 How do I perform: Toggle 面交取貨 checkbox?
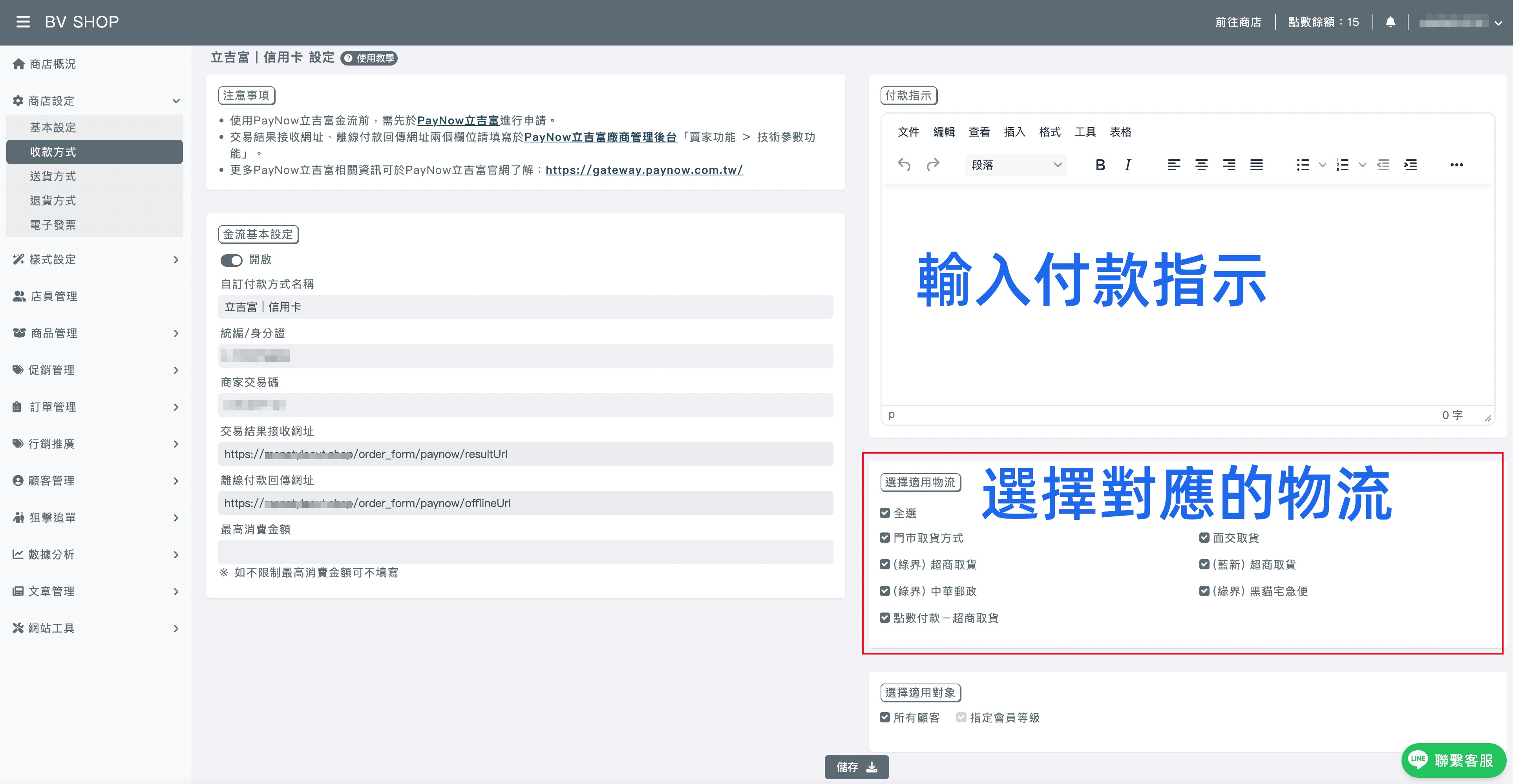(1204, 537)
